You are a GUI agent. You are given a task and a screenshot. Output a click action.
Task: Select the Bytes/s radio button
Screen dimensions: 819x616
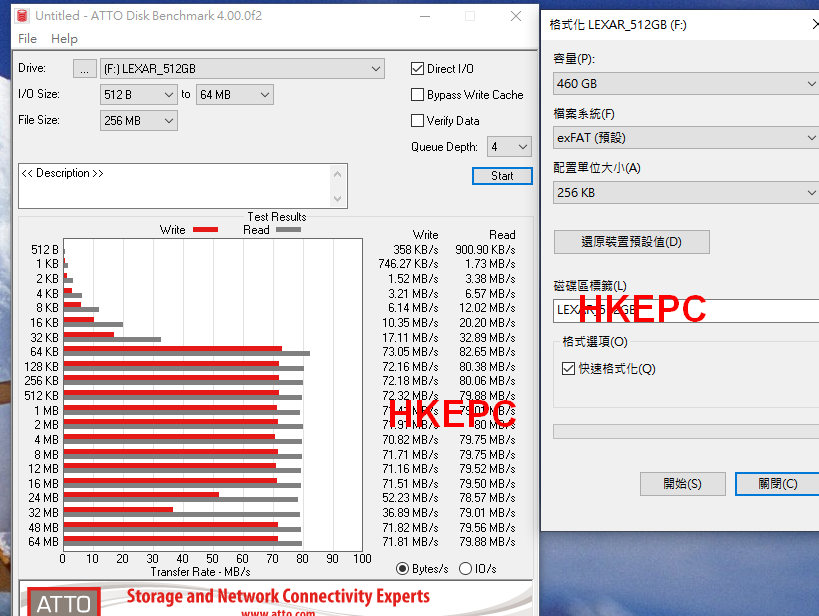(x=403, y=569)
